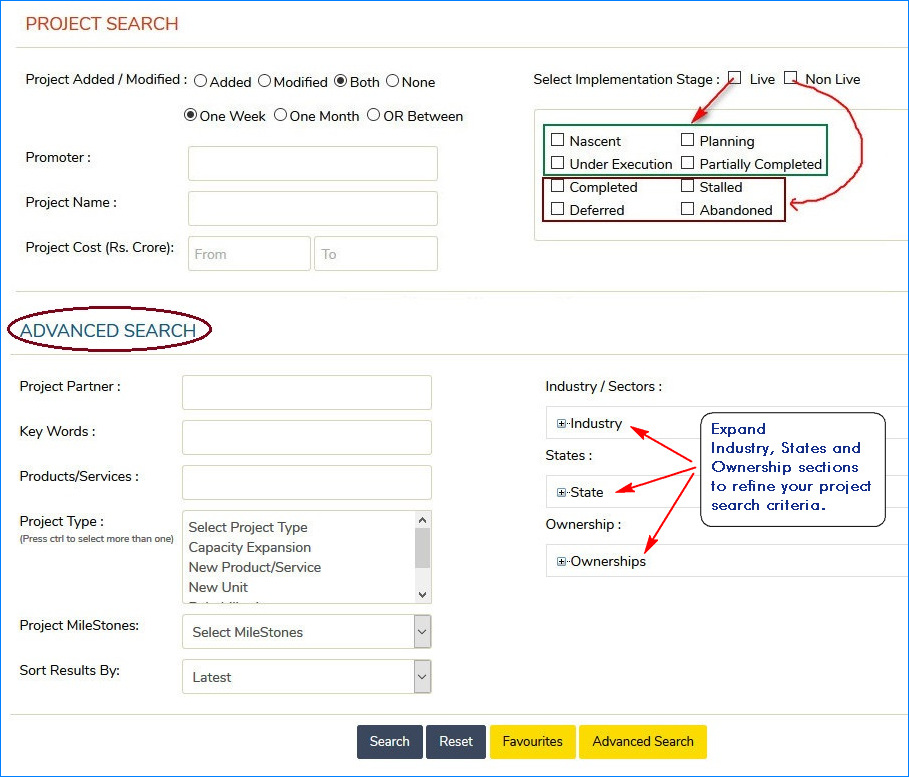Select the Added radio button
Image resolution: width=909 pixels, height=777 pixels.
201,82
